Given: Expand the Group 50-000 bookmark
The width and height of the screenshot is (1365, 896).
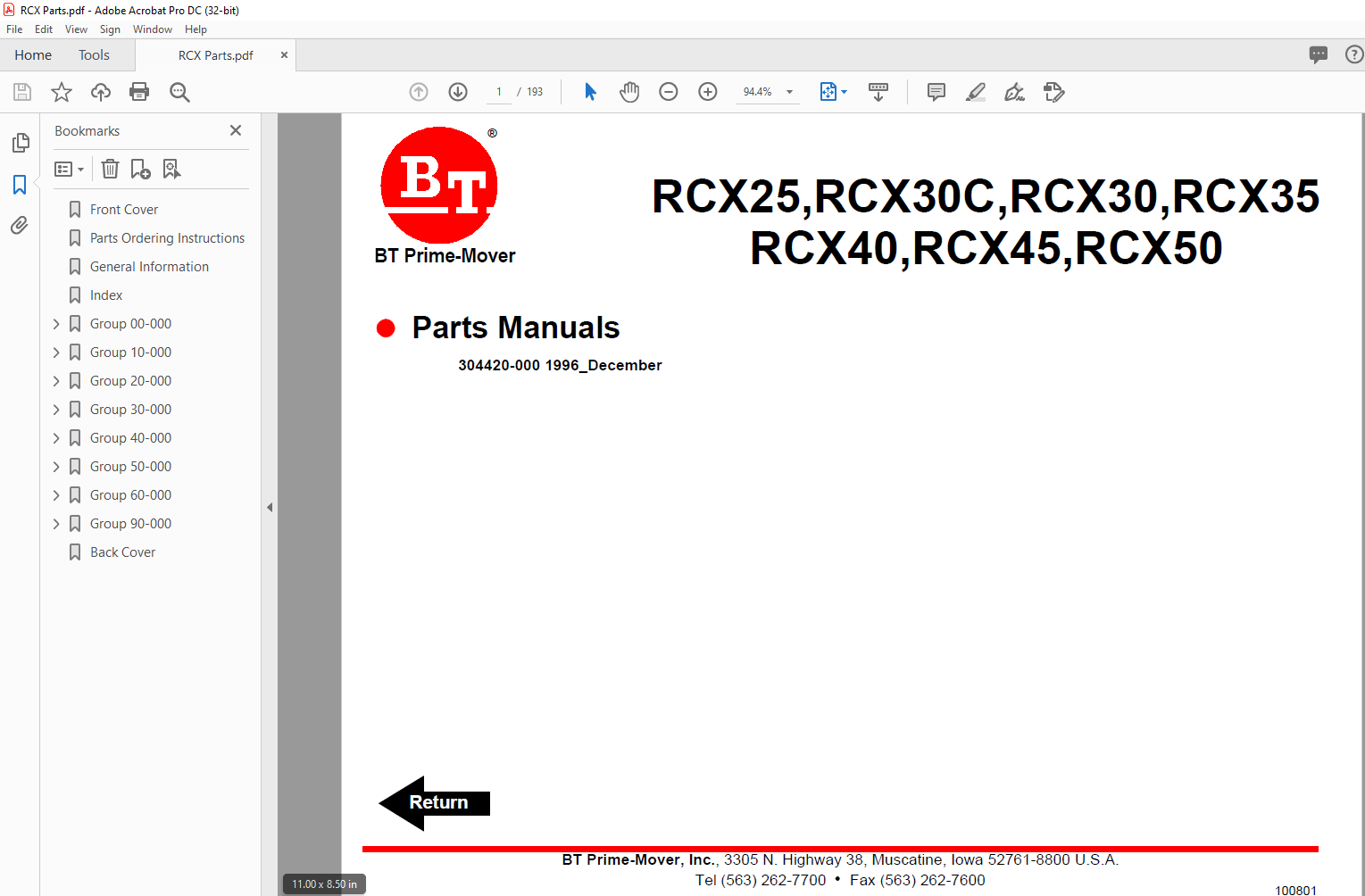Looking at the screenshot, I should tap(56, 467).
